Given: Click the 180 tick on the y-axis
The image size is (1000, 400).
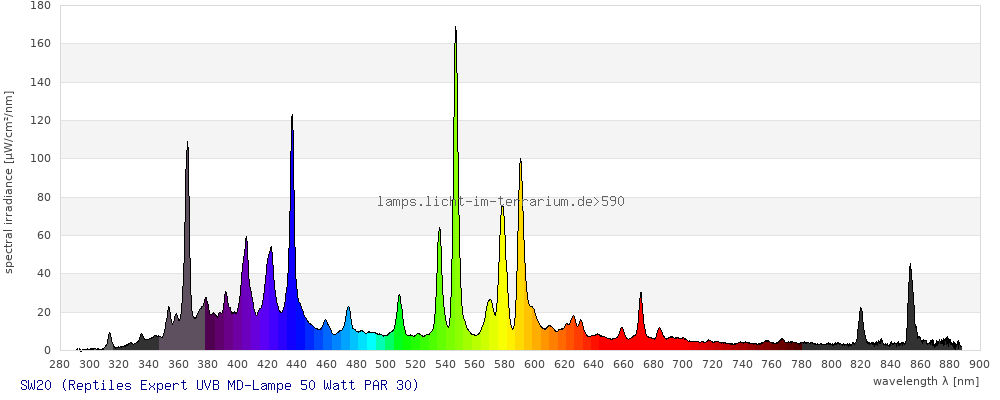Looking at the screenshot, I should (x=41, y=6).
